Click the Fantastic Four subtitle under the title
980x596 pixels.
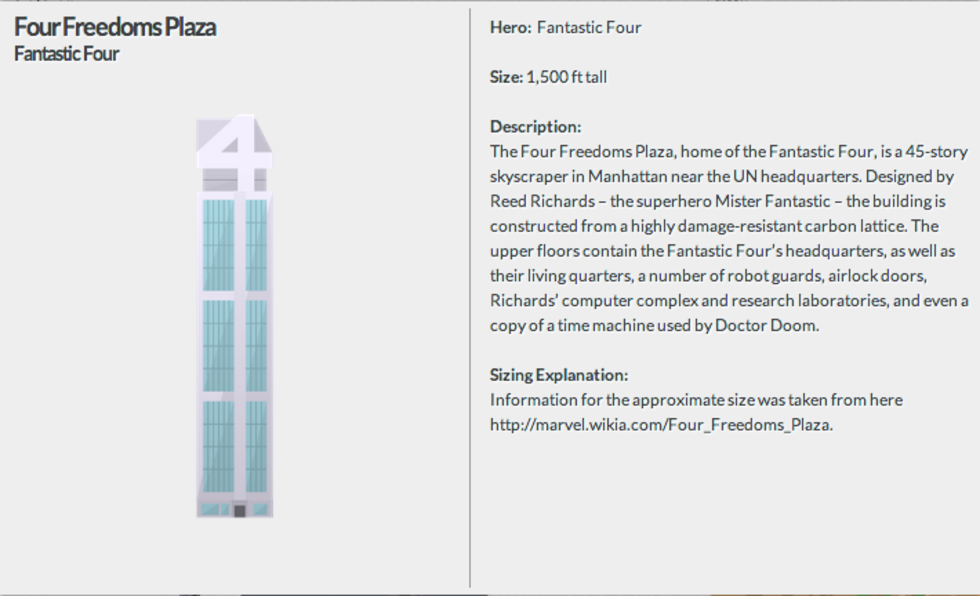tap(67, 54)
